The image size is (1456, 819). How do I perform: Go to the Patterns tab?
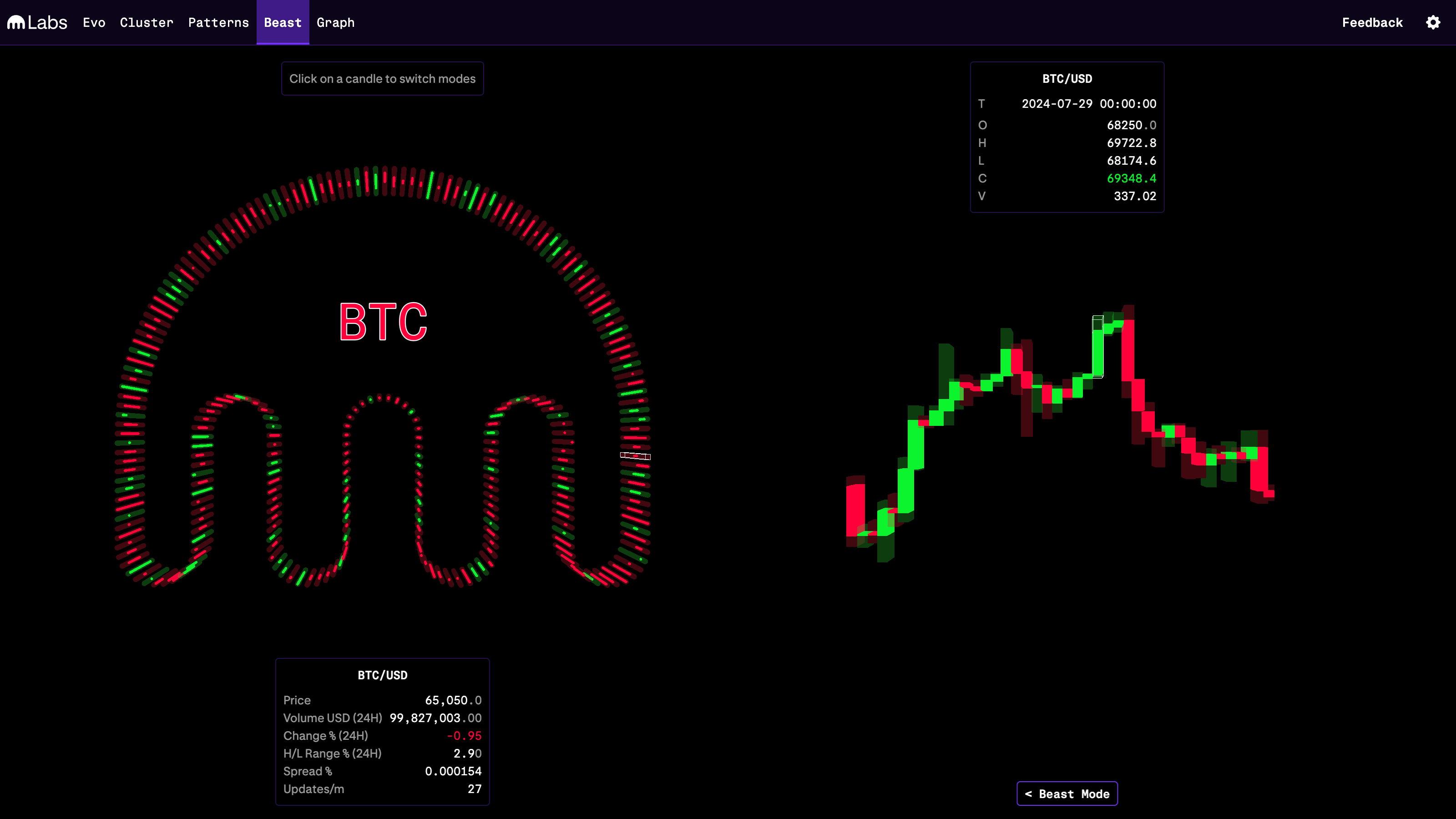click(218, 23)
